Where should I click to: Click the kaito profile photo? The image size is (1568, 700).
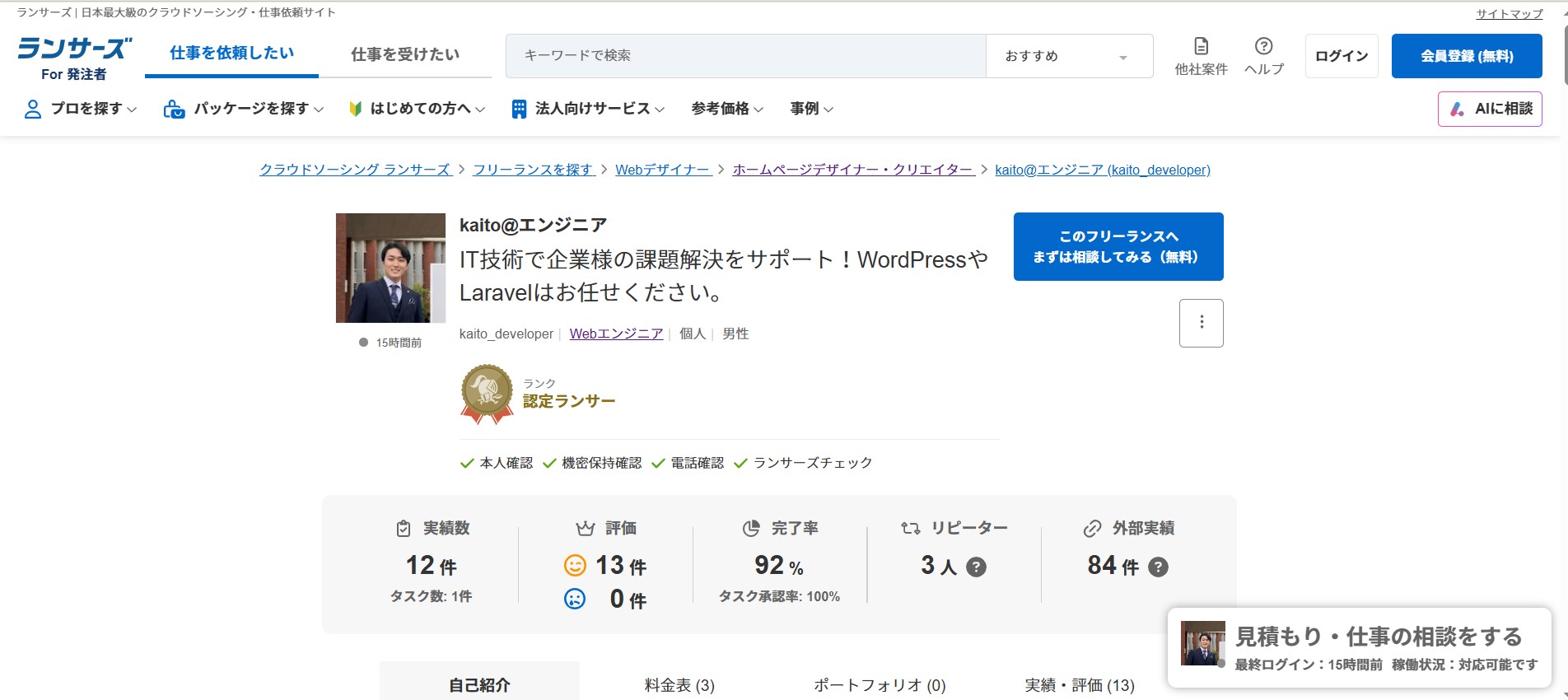(390, 268)
